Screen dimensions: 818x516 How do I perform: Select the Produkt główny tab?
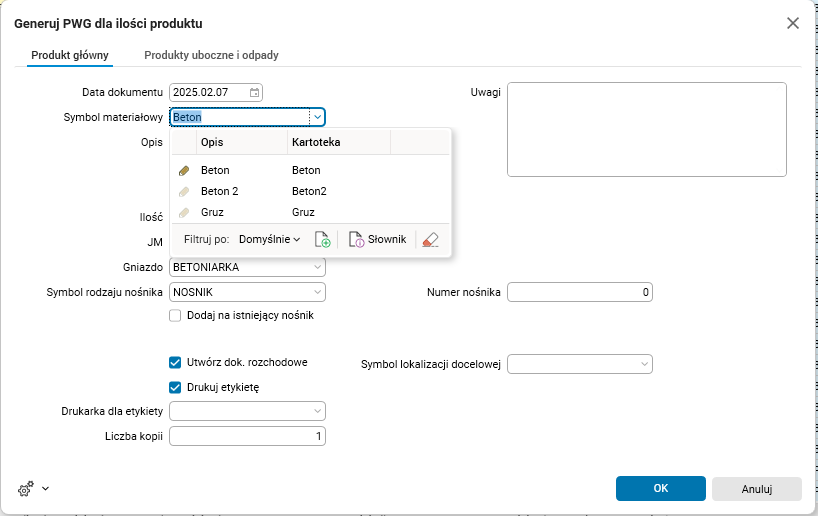70,55
